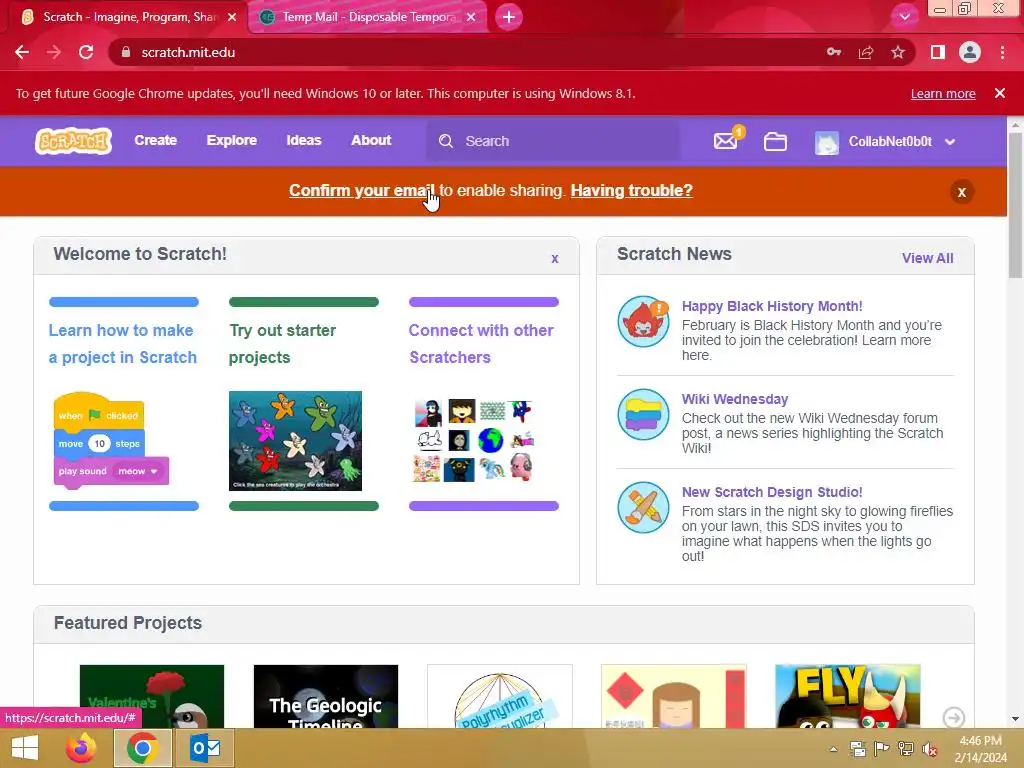Switch to the Temp Mail tab
Viewport: 1024px width, 768px height.
pos(368,17)
